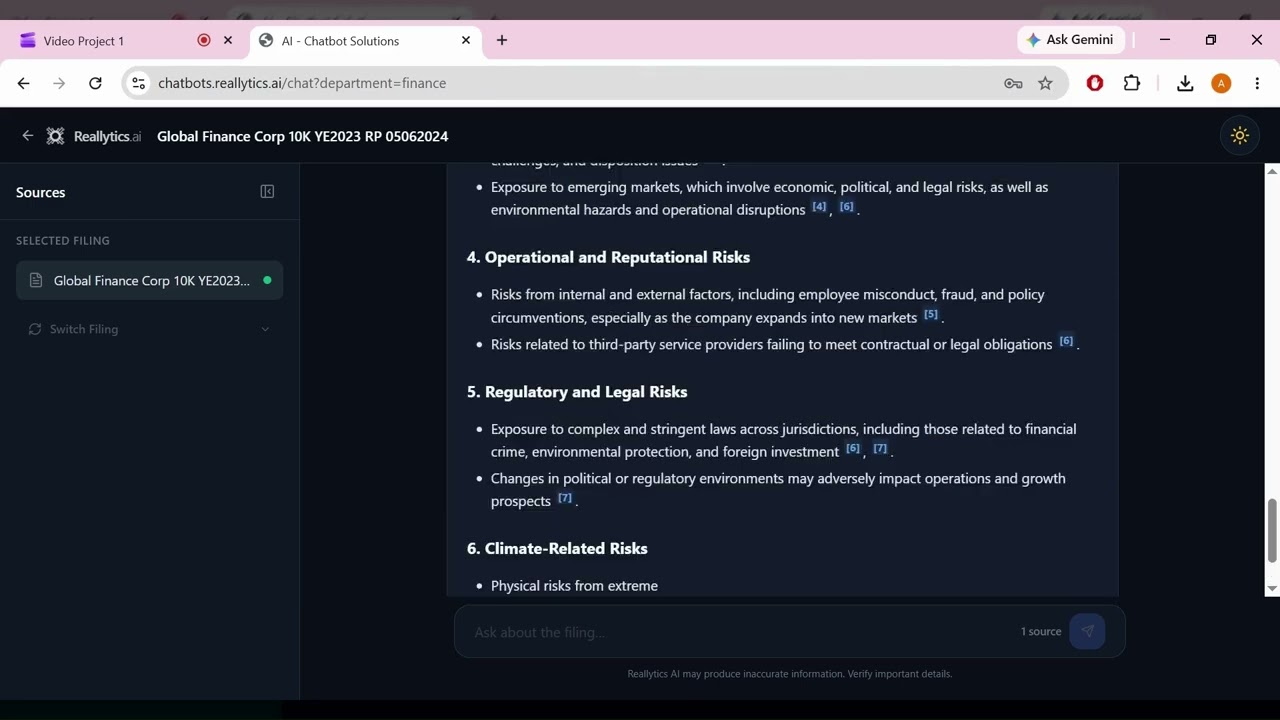The image size is (1280, 720).
Task: Open Chrome three-dot menu
Action: (1257, 83)
